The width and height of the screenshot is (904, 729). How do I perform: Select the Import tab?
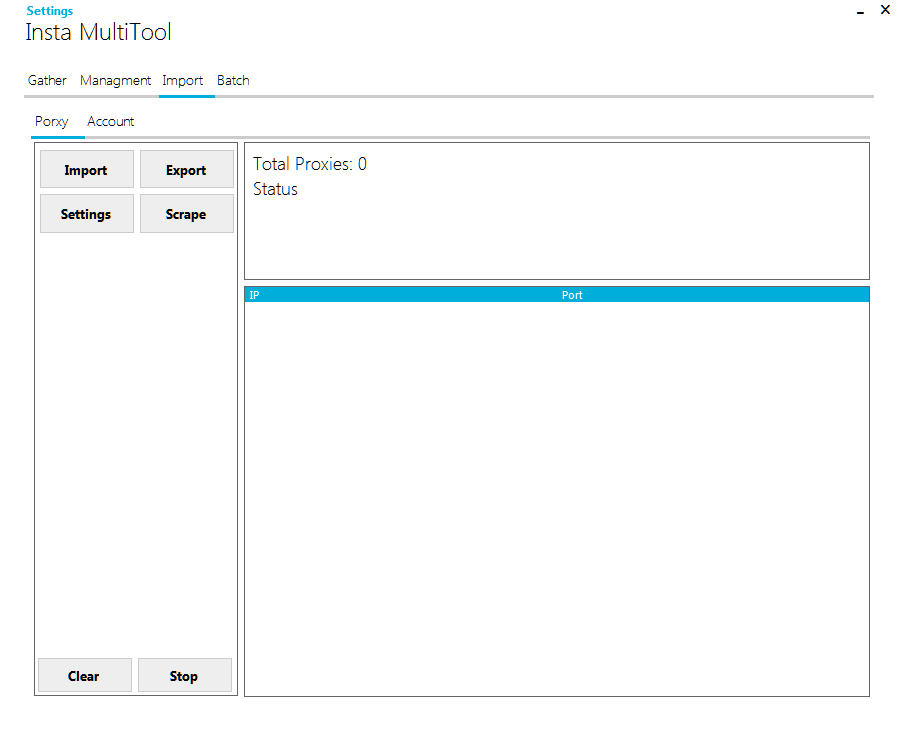183,80
